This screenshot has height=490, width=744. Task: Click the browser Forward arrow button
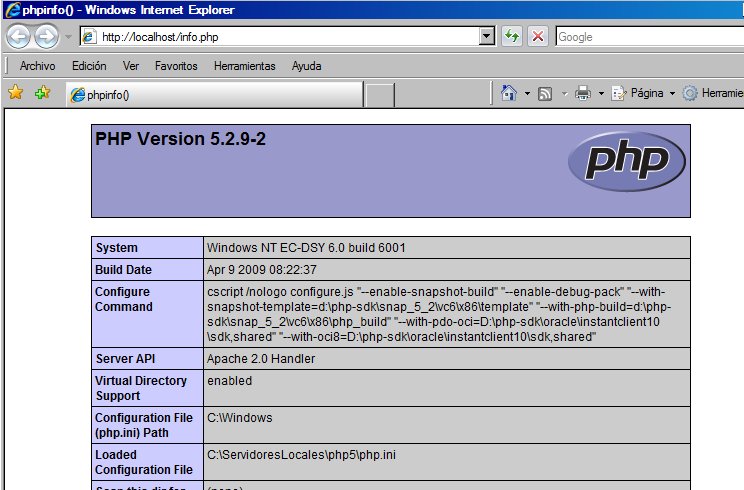coord(46,37)
